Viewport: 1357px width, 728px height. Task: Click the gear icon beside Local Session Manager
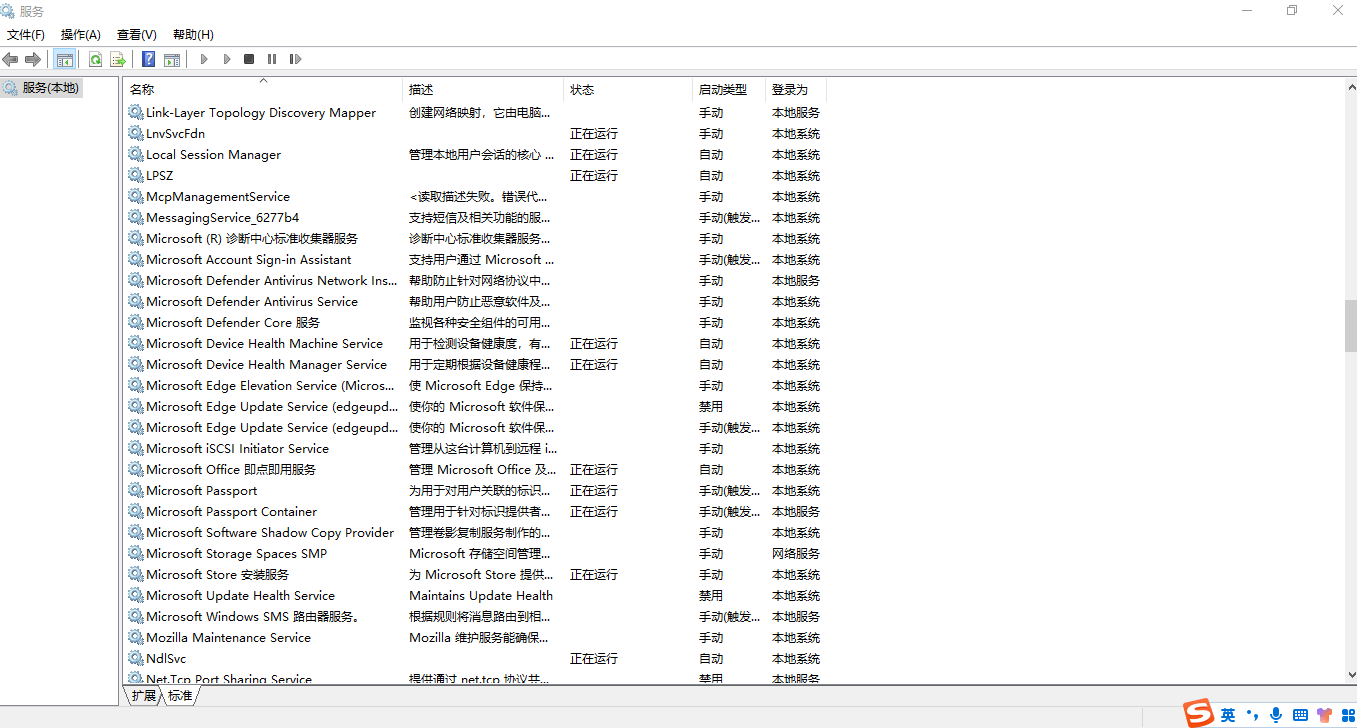click(136, 154)
